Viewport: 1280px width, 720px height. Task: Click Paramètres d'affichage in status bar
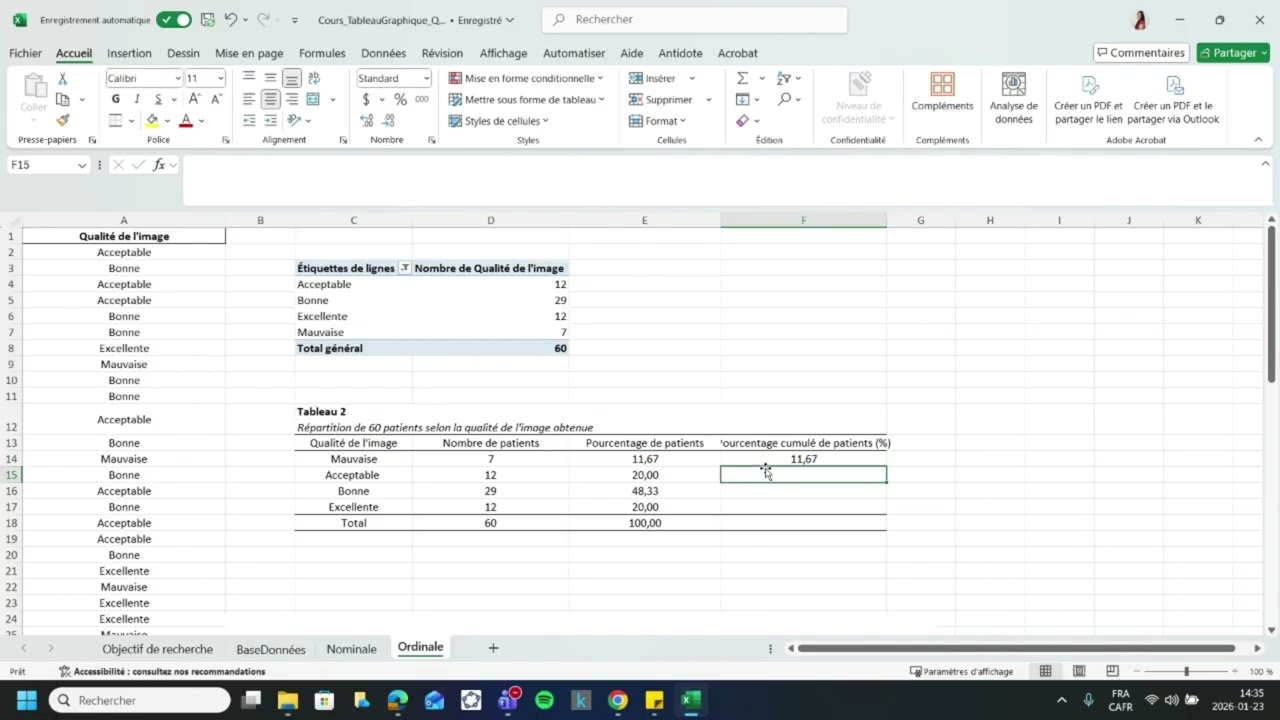(x=961, y=672)
